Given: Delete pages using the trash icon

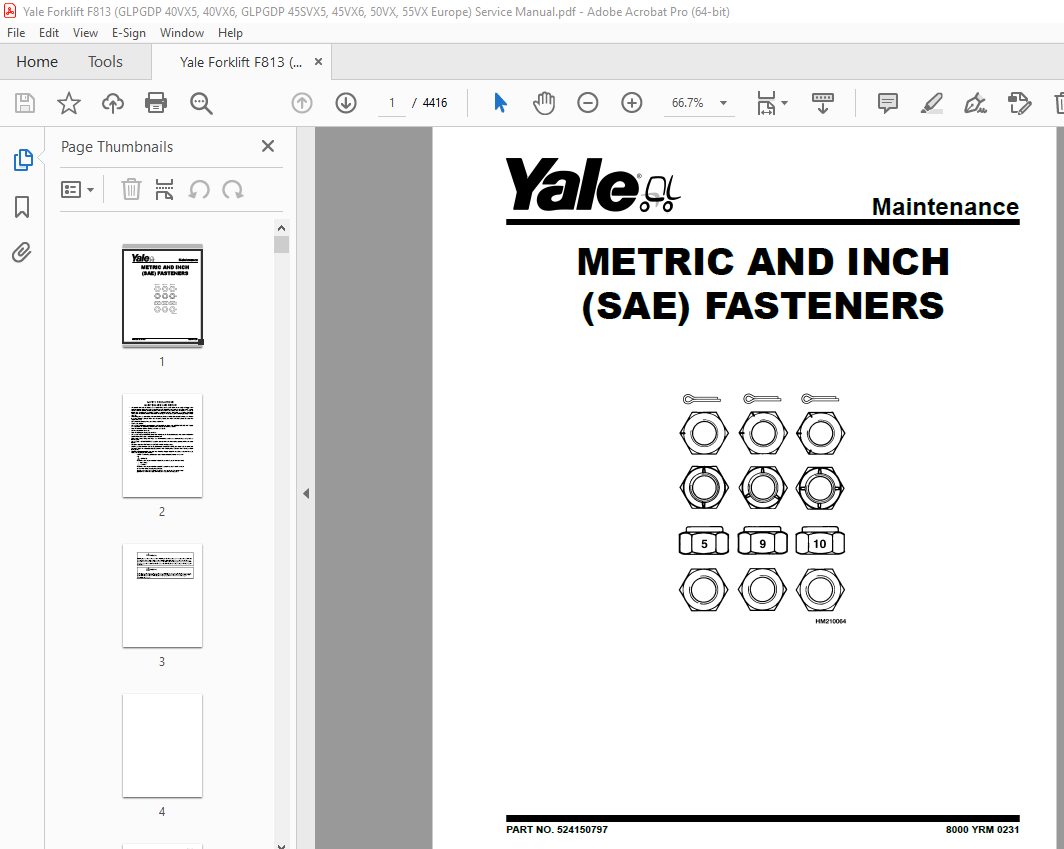Looking at the screenshot, I should coord(131,189).
